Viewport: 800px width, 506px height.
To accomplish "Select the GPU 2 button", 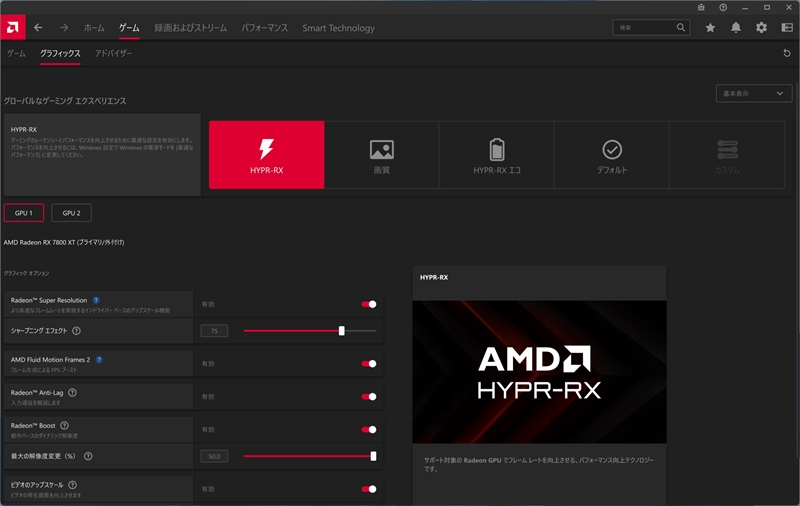I will coord(71,213).
